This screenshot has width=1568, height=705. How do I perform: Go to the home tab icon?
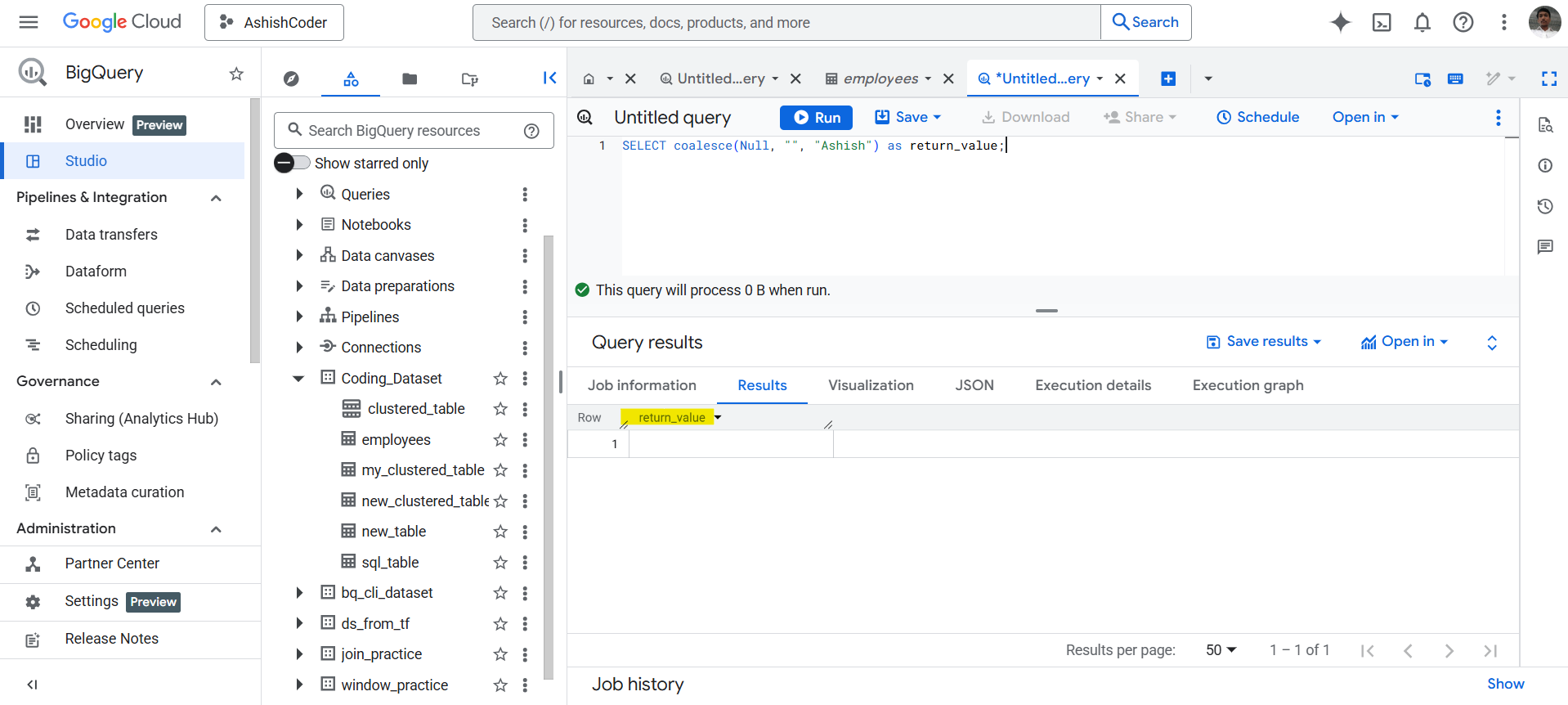[589, 79]
